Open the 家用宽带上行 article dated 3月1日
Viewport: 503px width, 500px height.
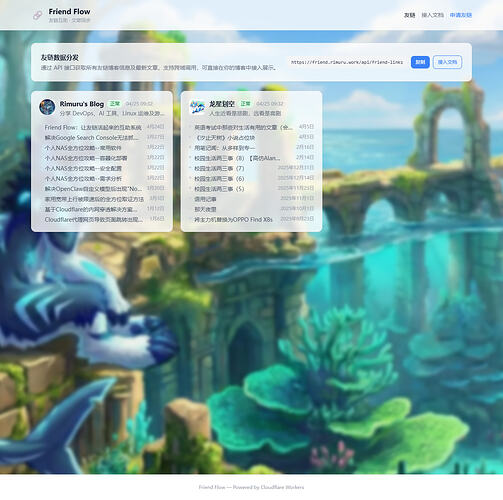[x=94, y=199]
